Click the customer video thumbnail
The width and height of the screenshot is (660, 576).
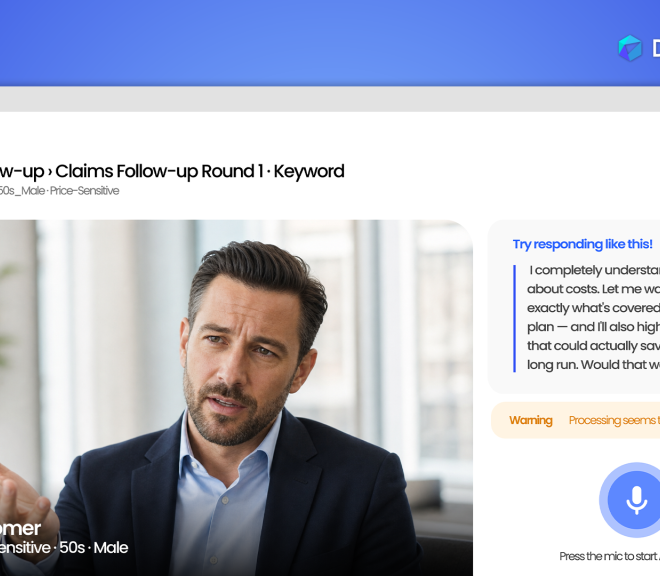click(x=236, y=398)
